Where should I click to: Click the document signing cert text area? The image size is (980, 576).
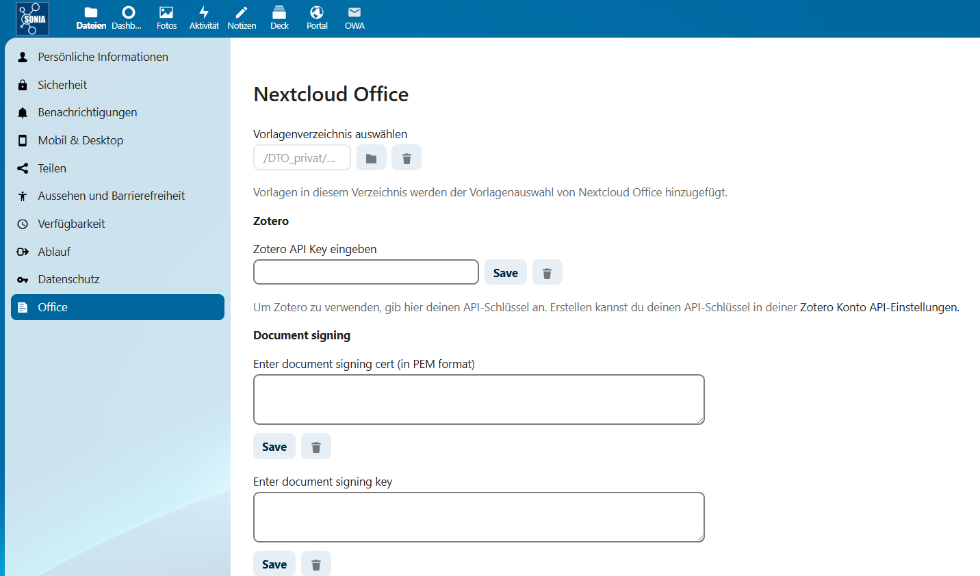tap(478, 399)
